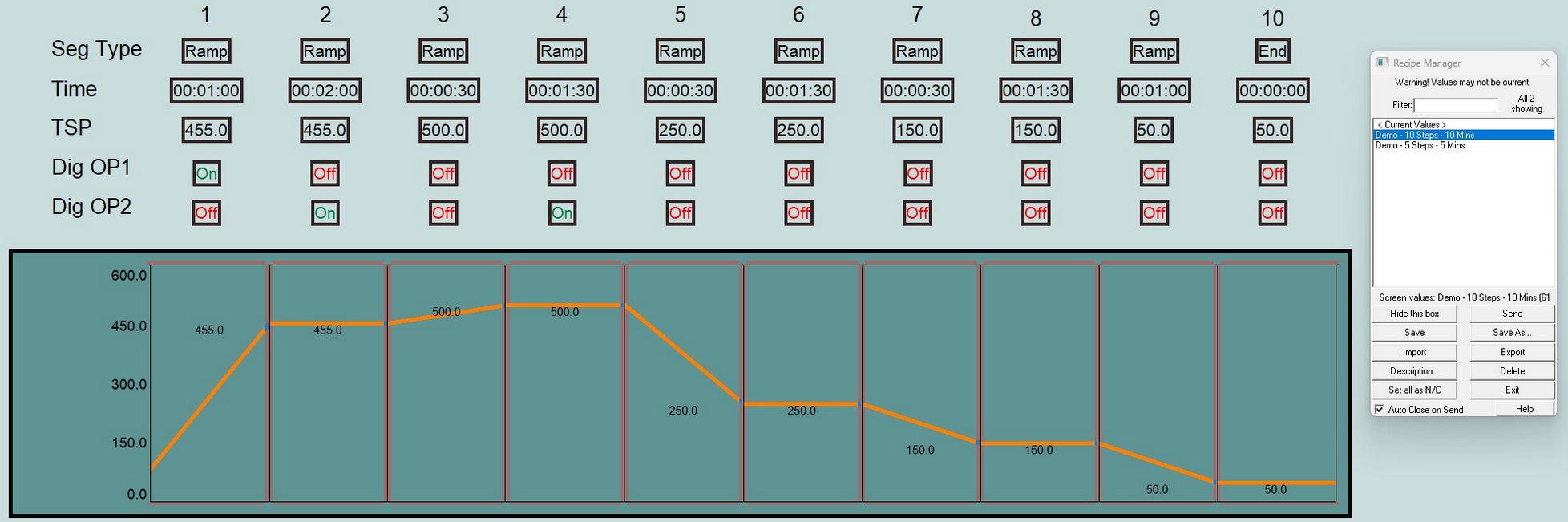The height and width of the screenshot is (522, 1568).
Task: Toggle Dig OP1 for segment 8
Action: (x=1036, y=173)
